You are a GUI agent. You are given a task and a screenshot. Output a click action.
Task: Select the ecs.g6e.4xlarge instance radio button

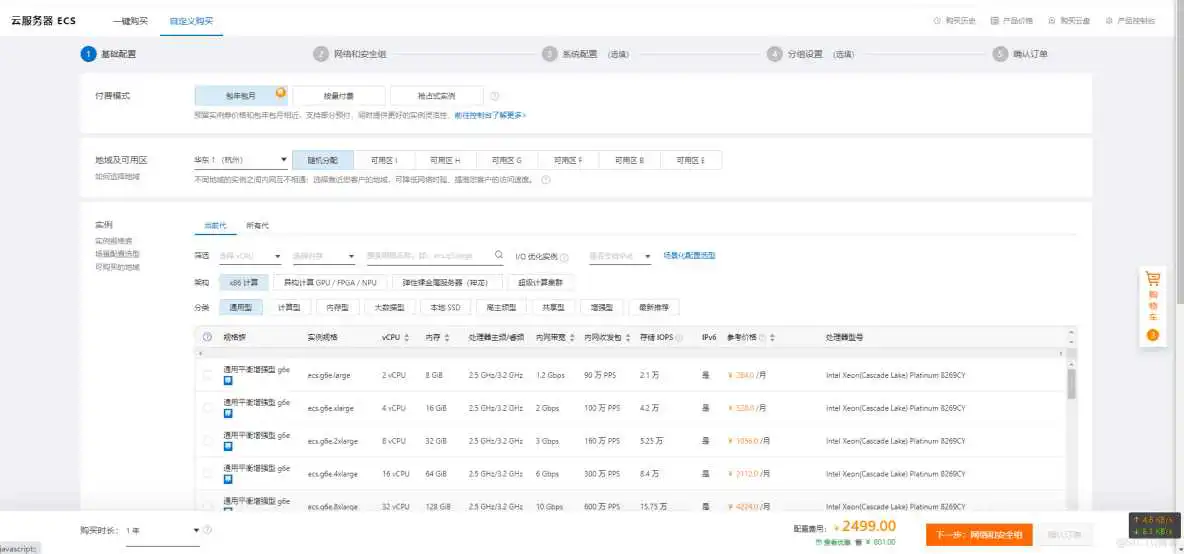point(208,473)
